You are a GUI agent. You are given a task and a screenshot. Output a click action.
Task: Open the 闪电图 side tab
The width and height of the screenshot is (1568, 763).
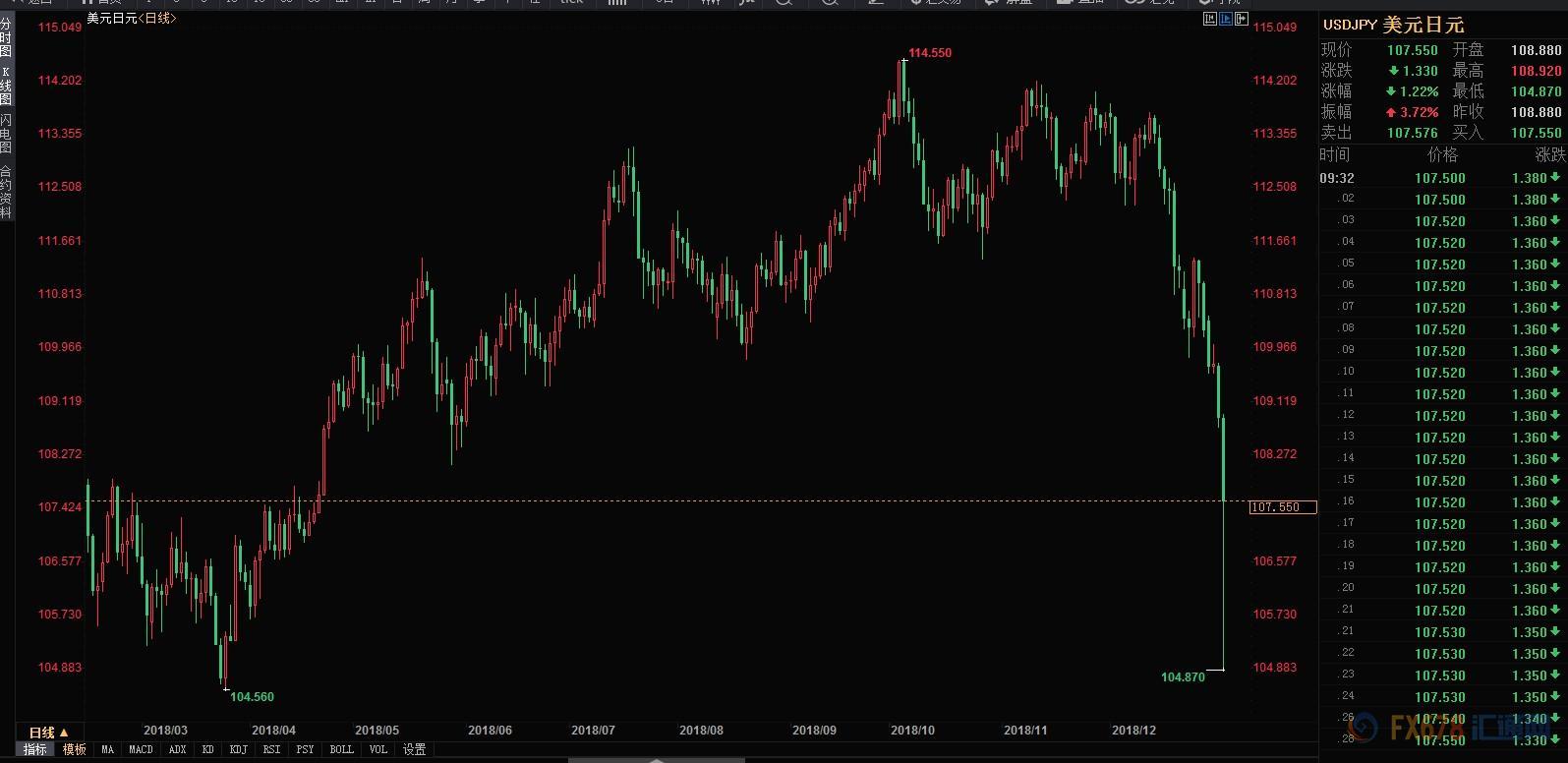tap(6, 135)
